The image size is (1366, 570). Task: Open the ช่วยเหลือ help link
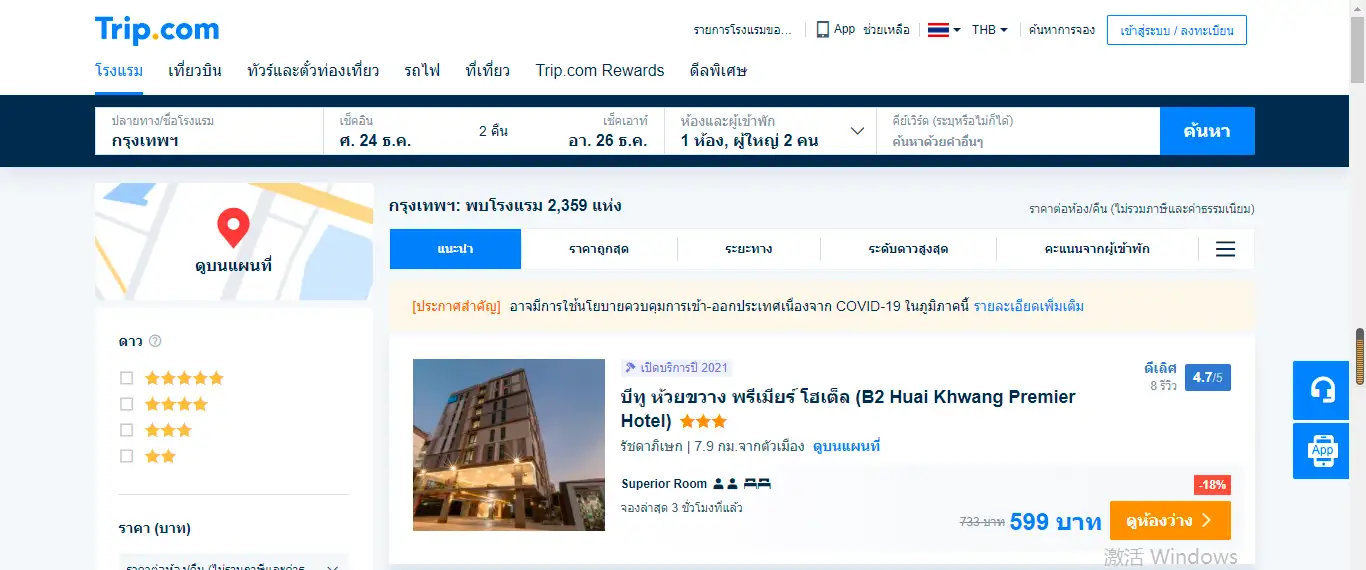coord(886,30)
